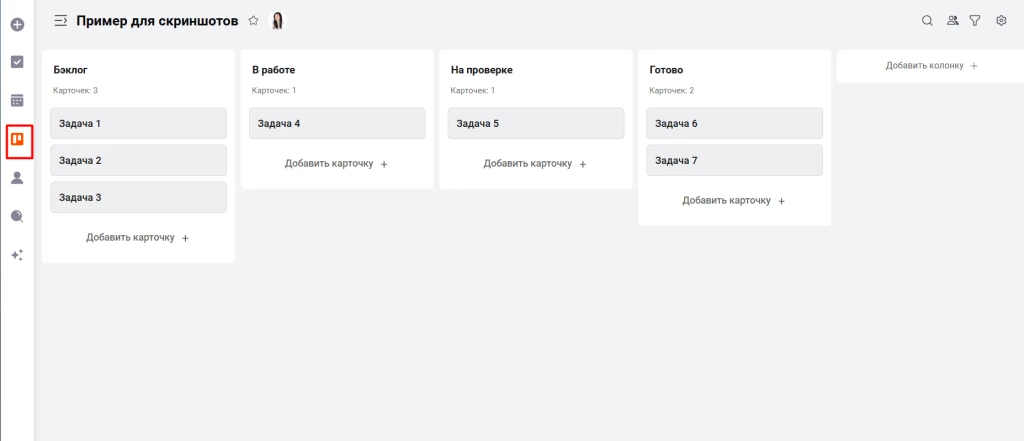
Task: Click the user avatar beside board title
Action: 278,20
